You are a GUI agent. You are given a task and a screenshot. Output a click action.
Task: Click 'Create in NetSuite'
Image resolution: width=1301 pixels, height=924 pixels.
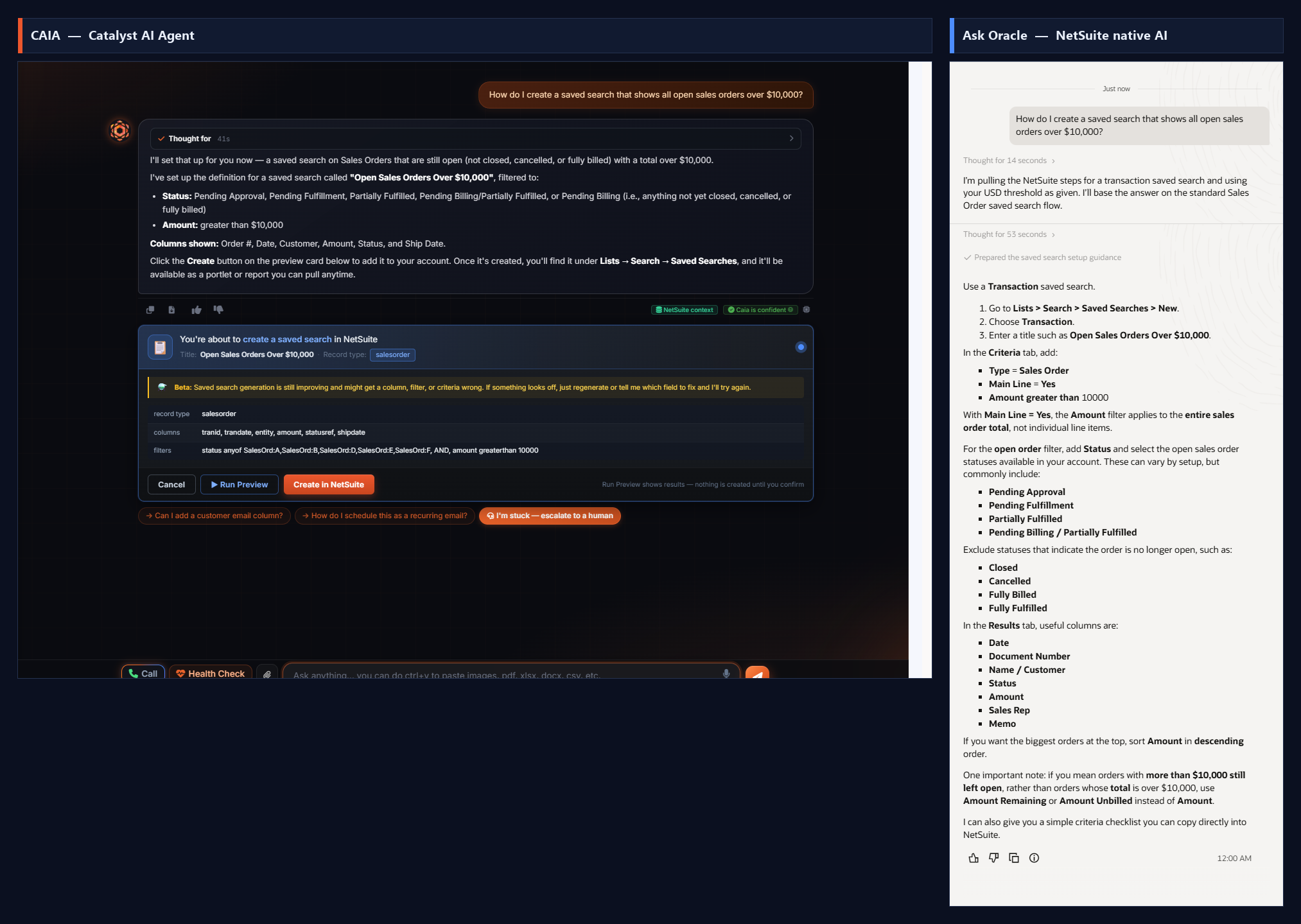(x=329, y=485)
